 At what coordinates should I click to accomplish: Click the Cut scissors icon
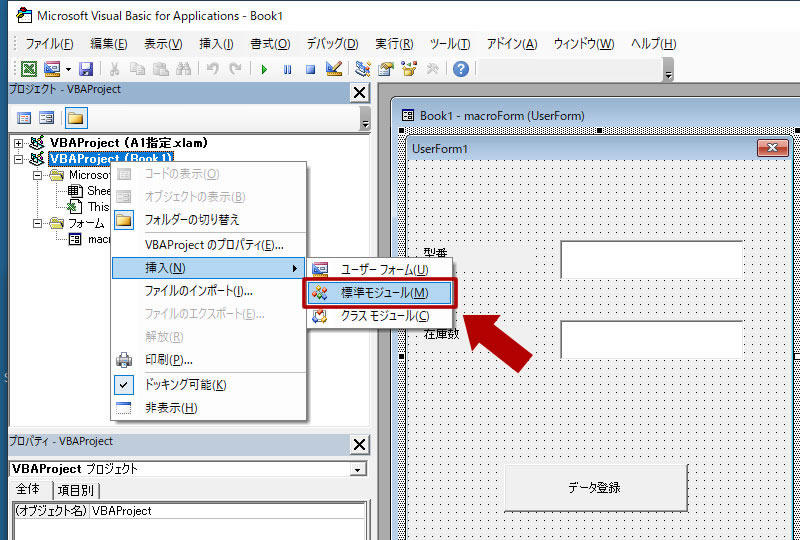click(114, 69)
